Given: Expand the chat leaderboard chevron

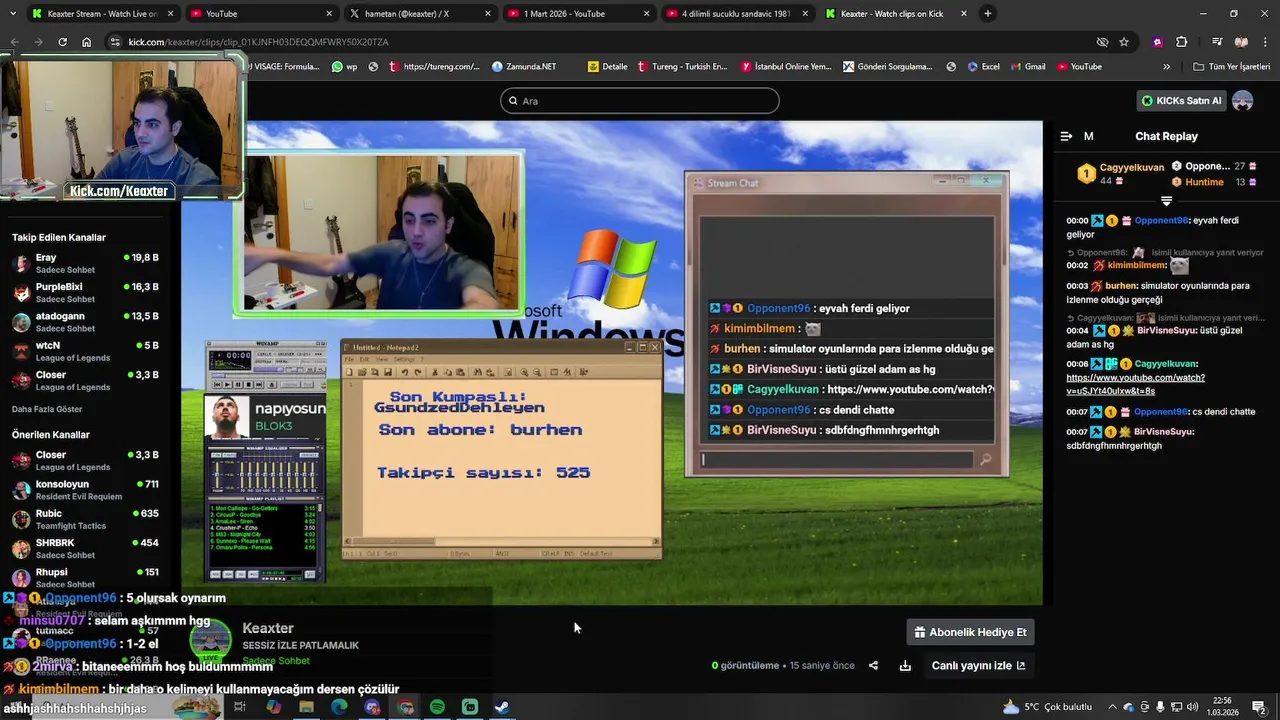Looking at the screenshot, I should [x=1166, y=201].
